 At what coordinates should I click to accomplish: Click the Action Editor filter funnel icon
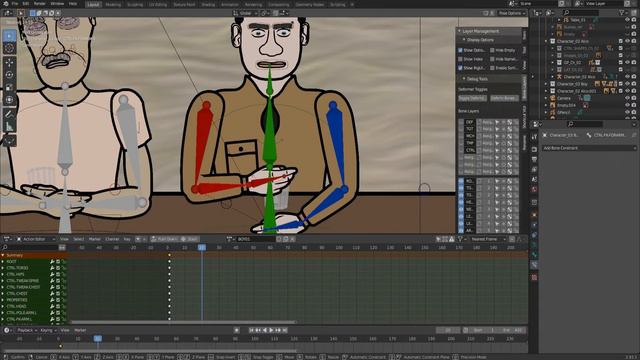coord(460,239)
